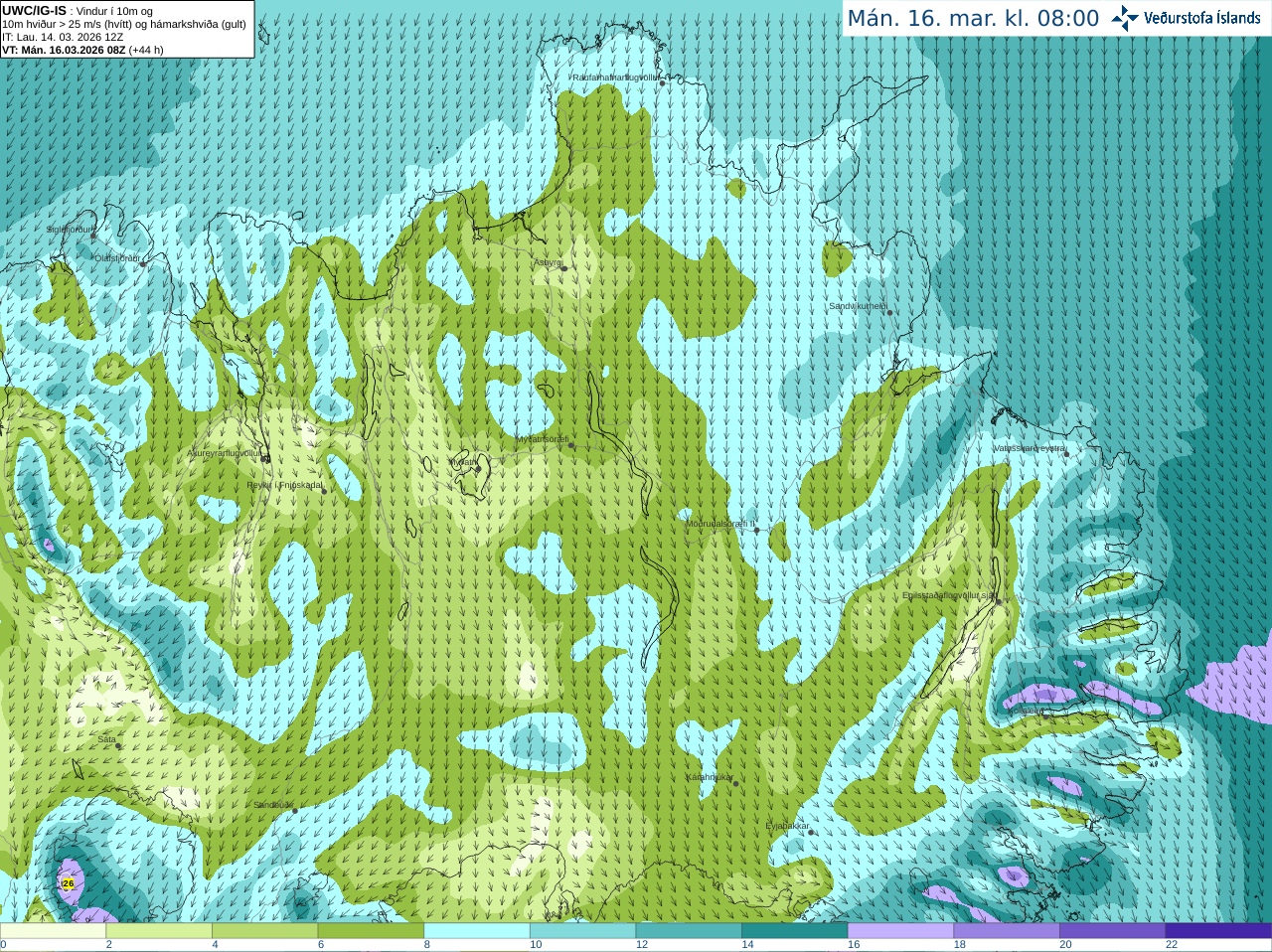Screen dimensions: 1272x952
Task: Click the 4–6 m/s green legend swatch
Action: point(264,931)
